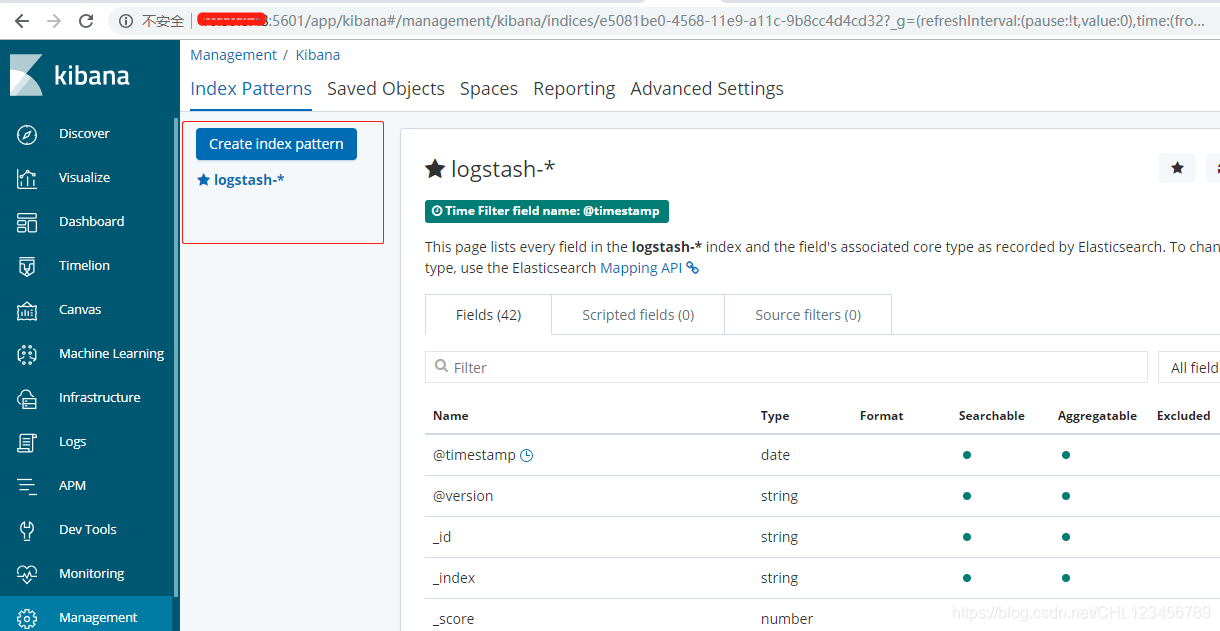
Task: Open the Dev Tools wrench icon
Action: (27, 530)
